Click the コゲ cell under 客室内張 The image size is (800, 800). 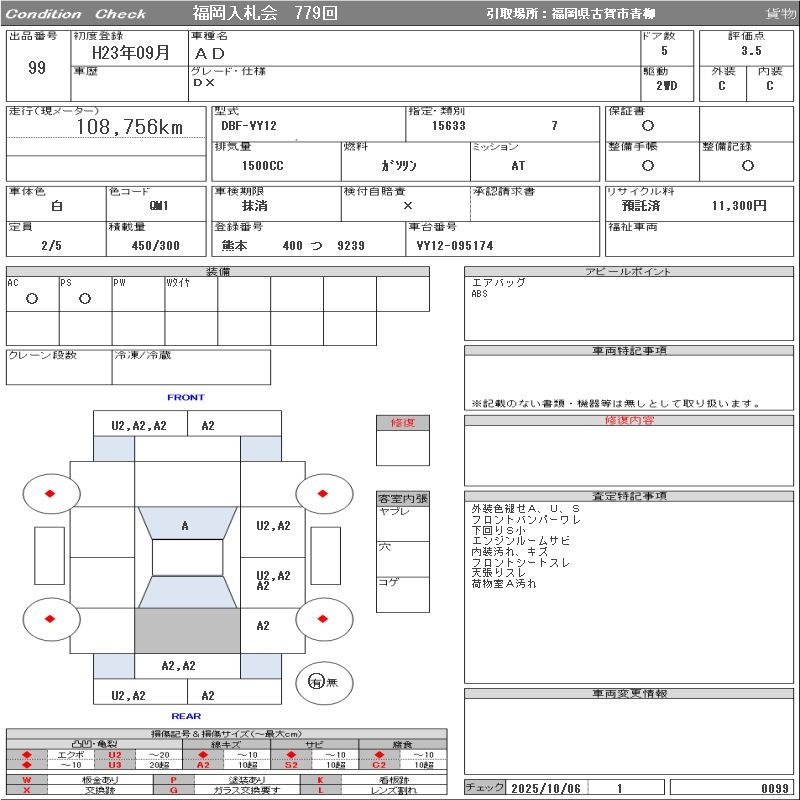point(403,594)
